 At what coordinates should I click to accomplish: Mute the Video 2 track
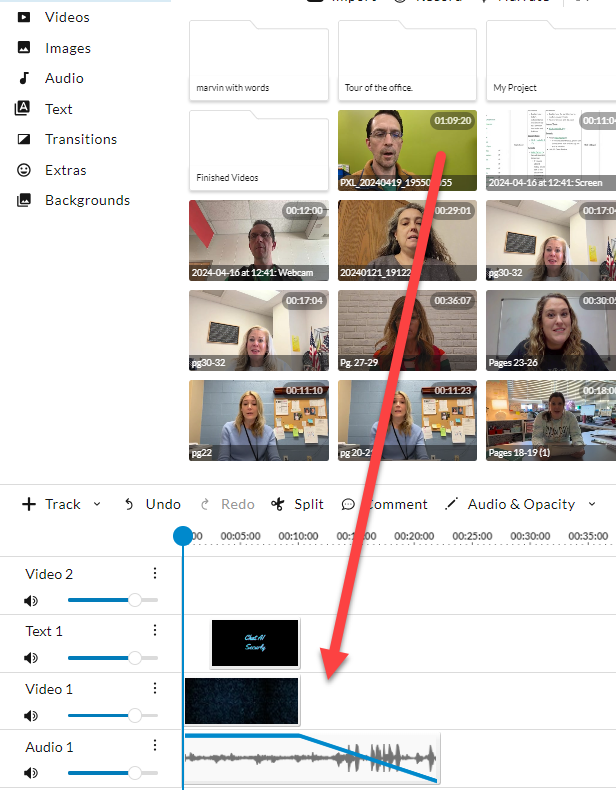click(x=31, y=601)
